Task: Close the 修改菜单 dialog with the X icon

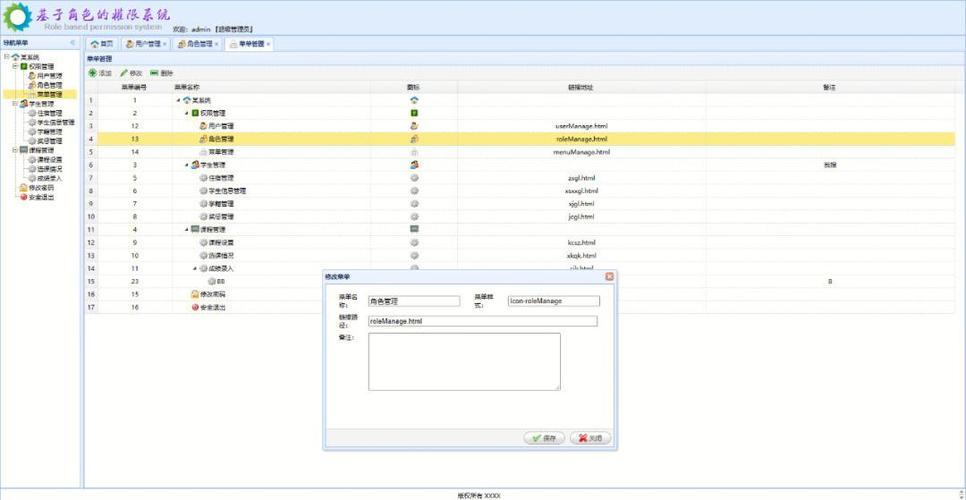Action: (x=609, y=276)
